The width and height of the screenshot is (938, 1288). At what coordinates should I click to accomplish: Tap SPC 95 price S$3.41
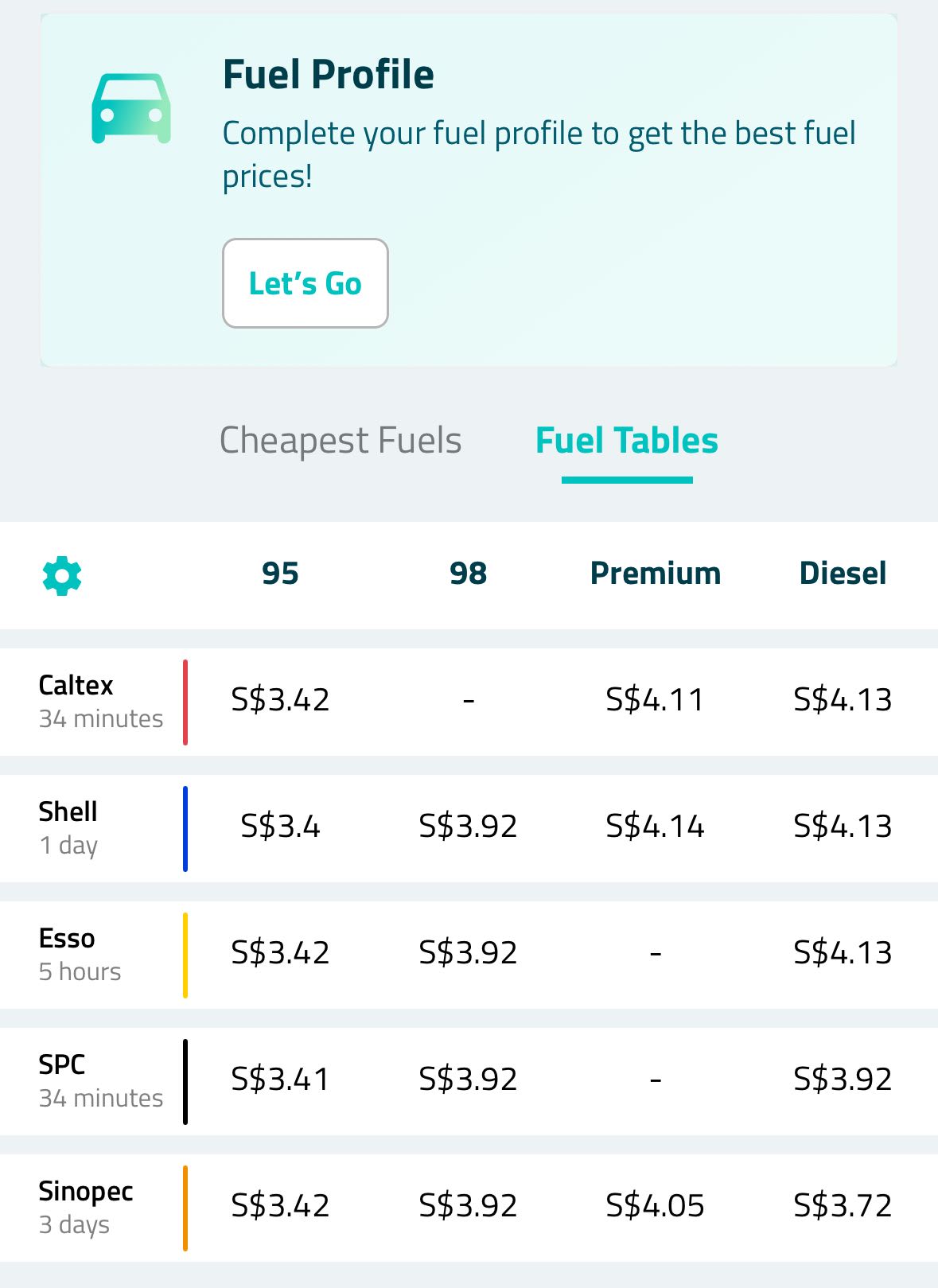coord(280,1080)
